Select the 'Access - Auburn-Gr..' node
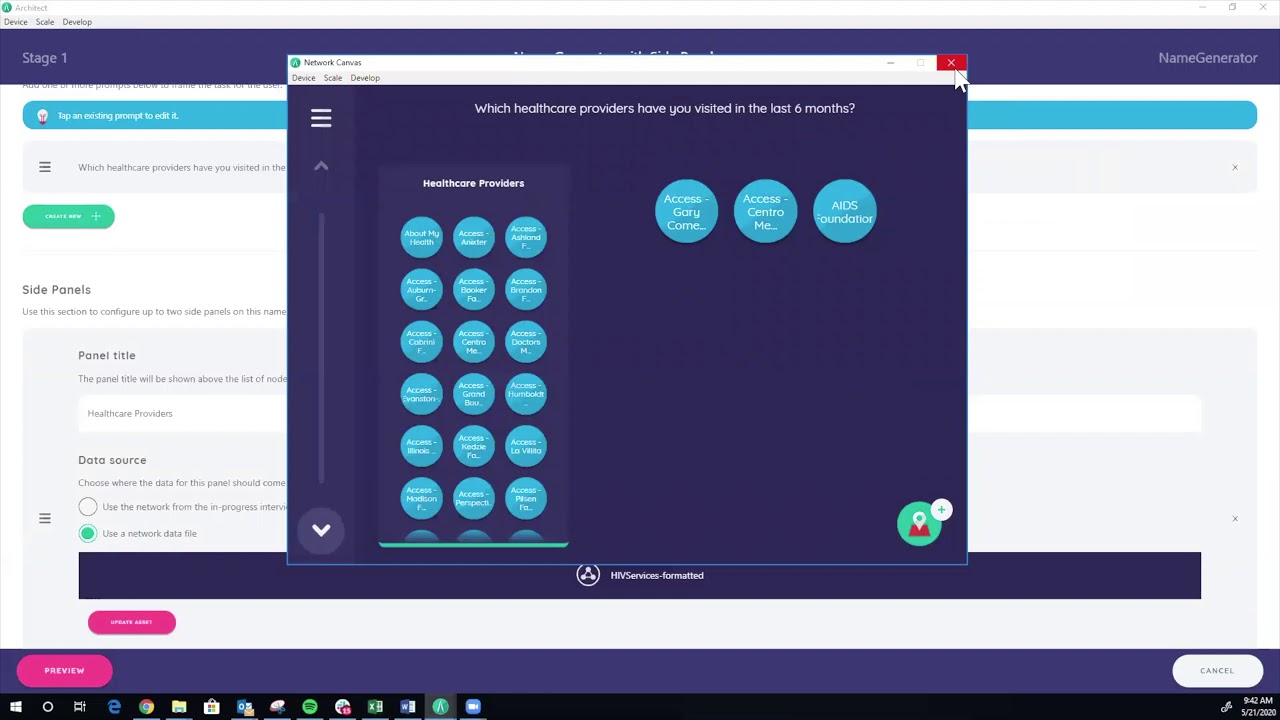 click(421, 290)
